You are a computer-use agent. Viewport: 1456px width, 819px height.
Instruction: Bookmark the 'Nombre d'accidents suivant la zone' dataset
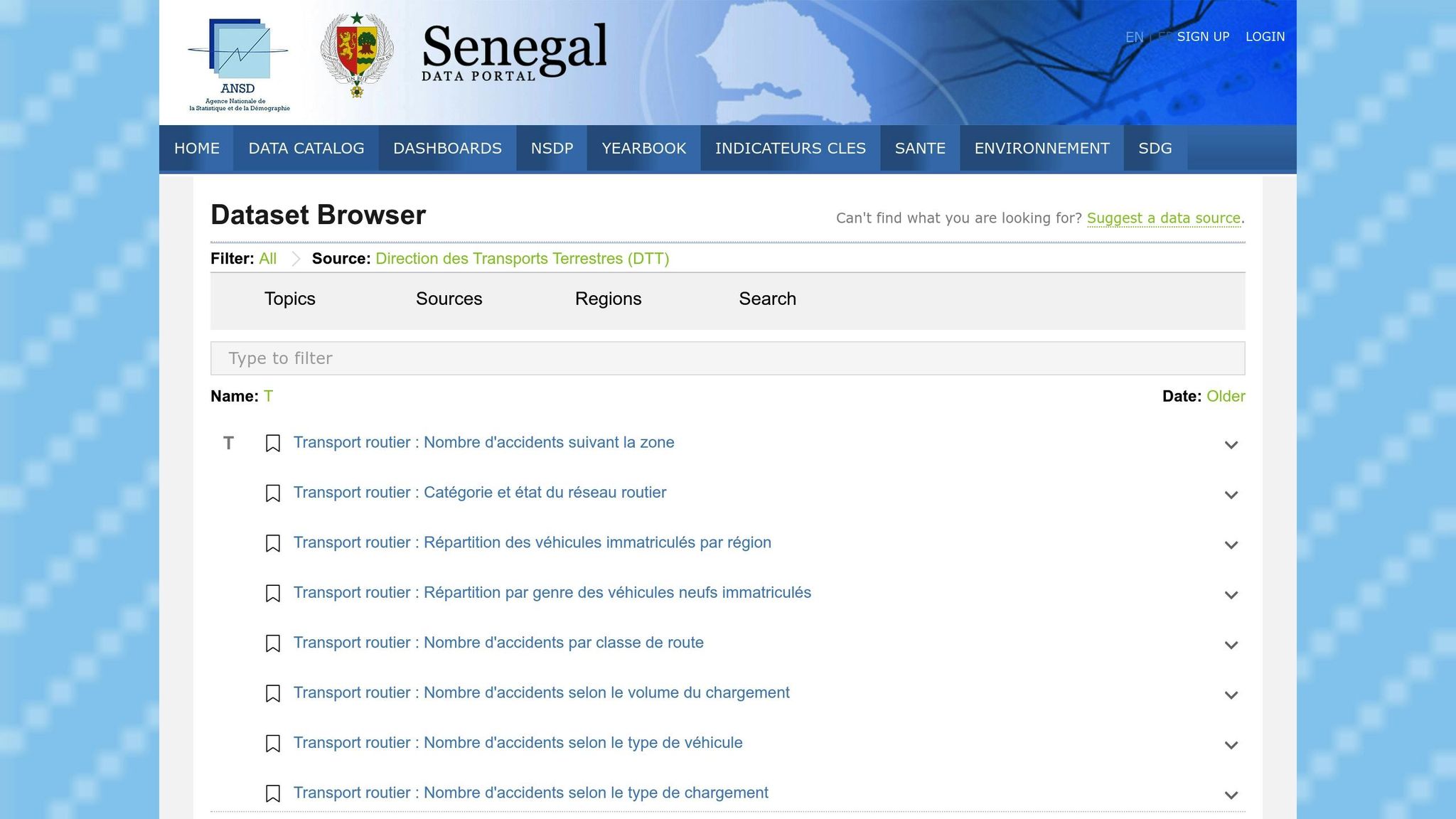[272, 444]
